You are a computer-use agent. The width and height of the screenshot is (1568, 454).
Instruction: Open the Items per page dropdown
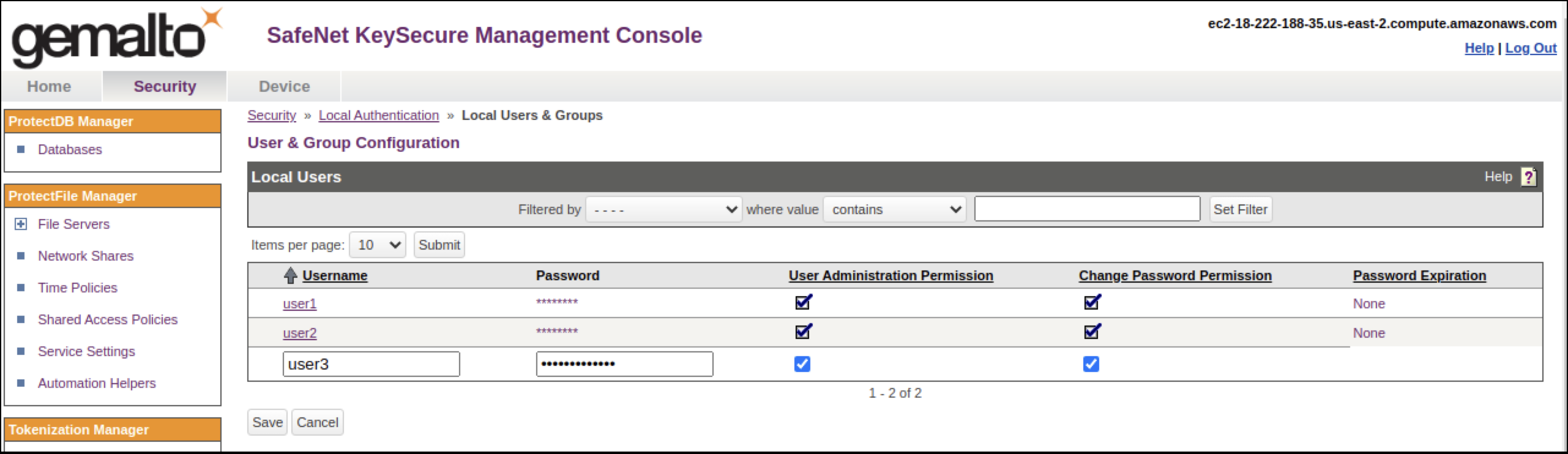click(x=377, y=245)
